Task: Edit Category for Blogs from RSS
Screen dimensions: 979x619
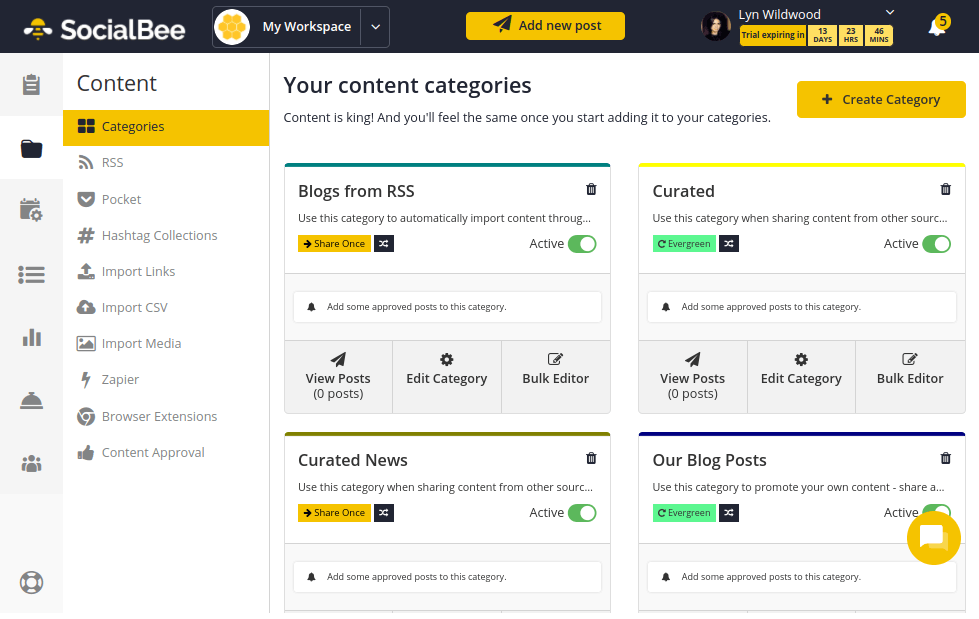Action: [x=447, y=377]
